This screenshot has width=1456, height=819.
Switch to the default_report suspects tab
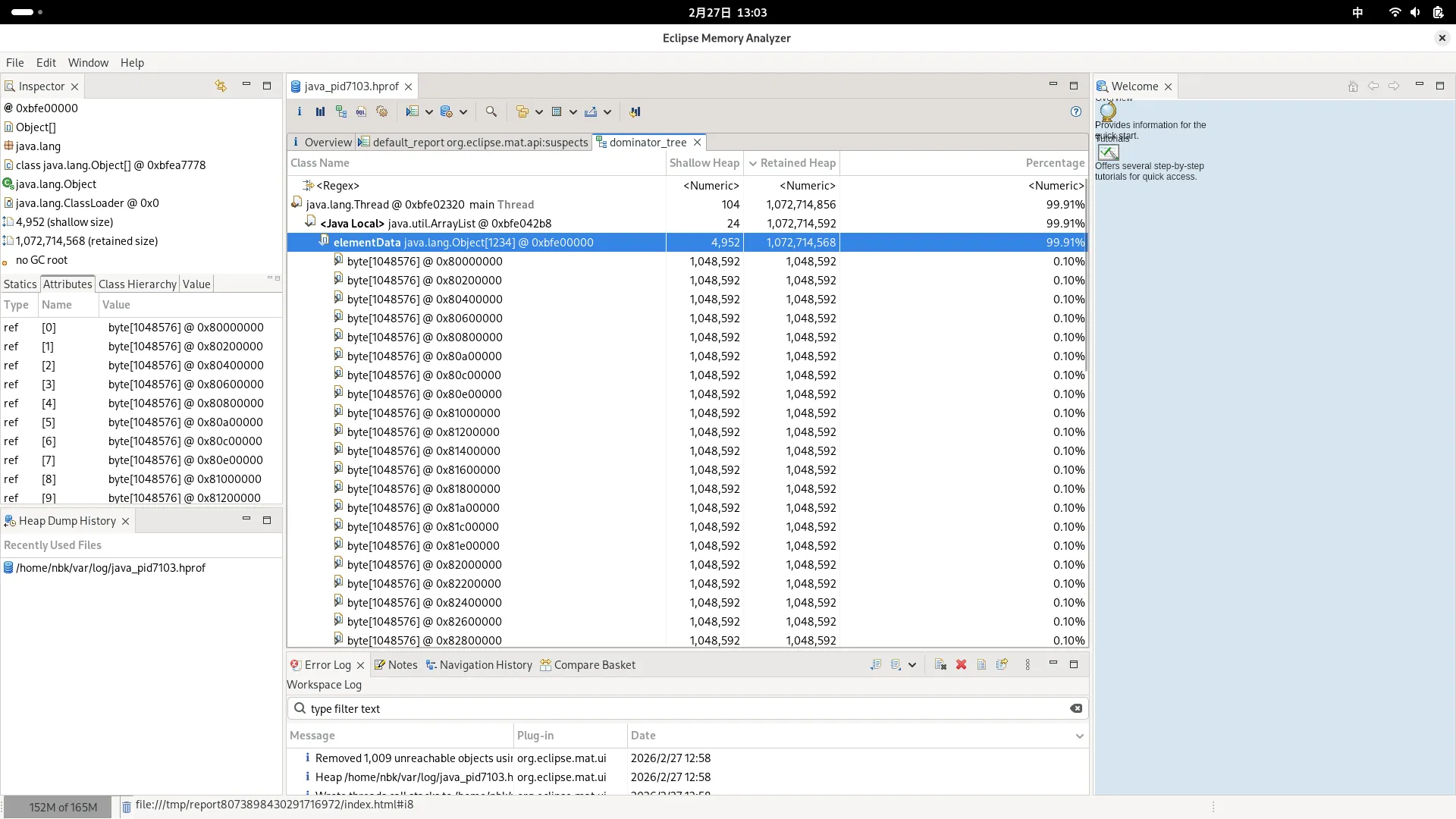[x=474, y=142]
